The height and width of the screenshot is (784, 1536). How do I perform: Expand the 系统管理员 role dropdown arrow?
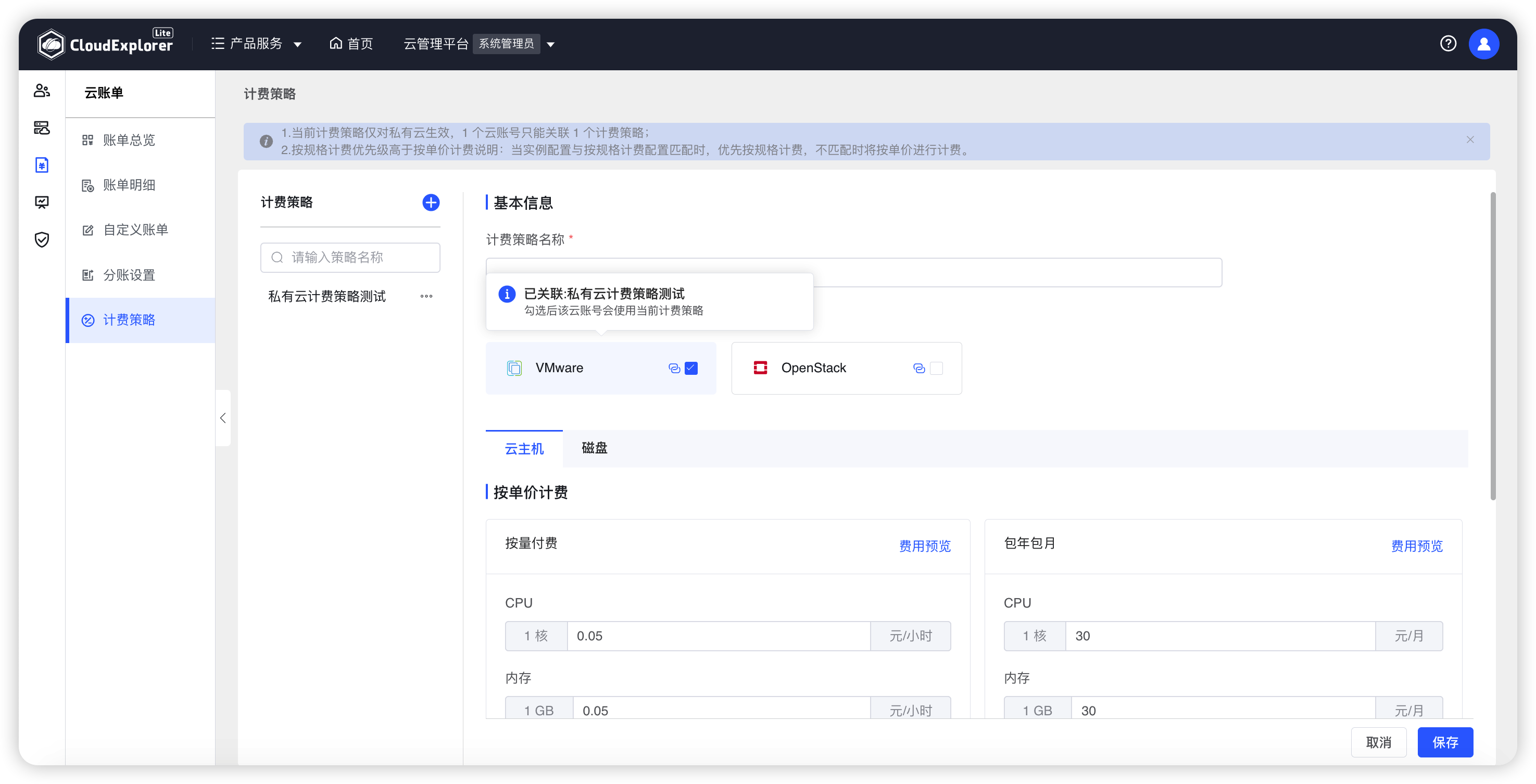point(551,44)
